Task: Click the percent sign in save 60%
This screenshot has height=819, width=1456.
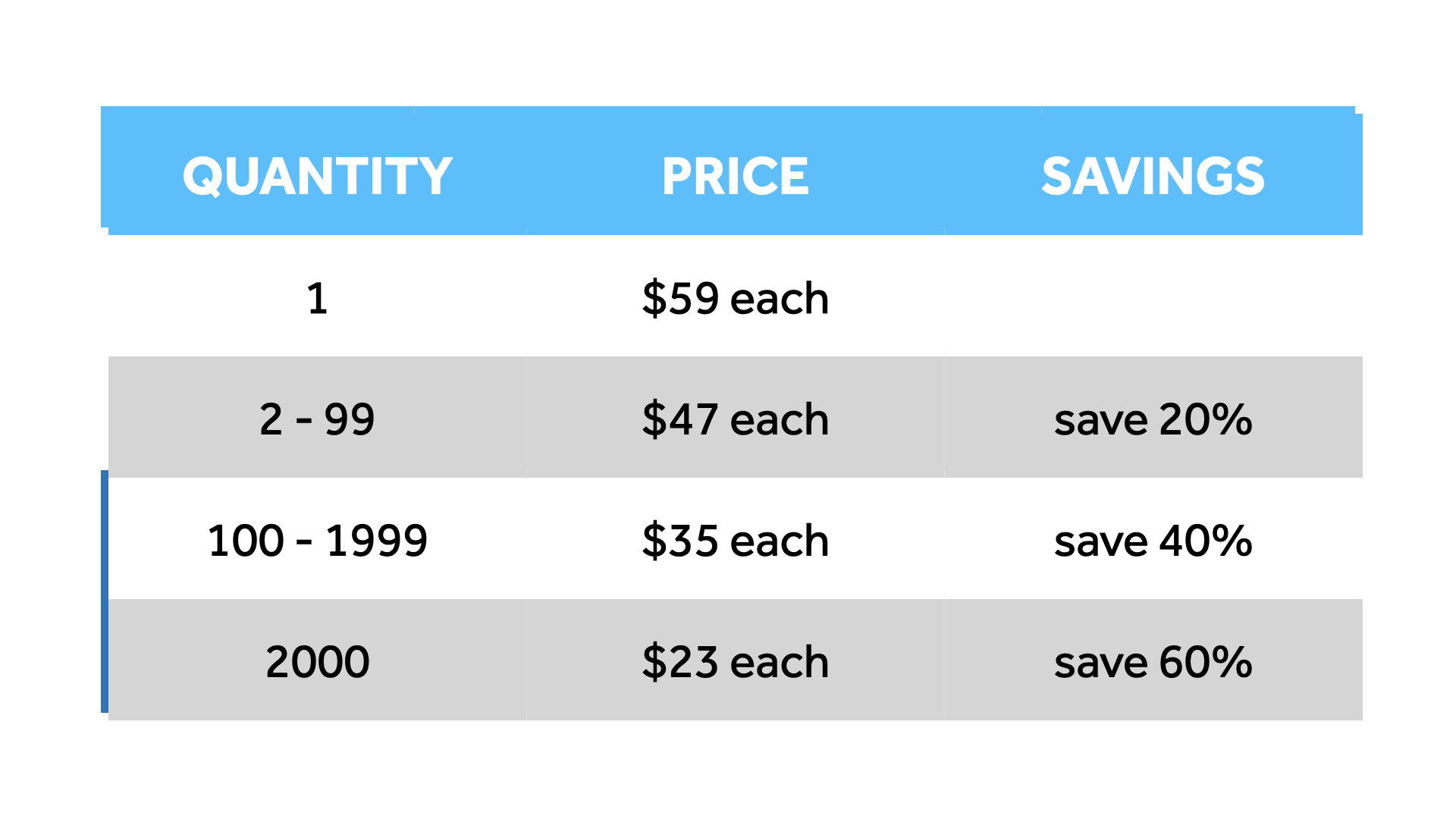Action: (x=1232, y=662)
